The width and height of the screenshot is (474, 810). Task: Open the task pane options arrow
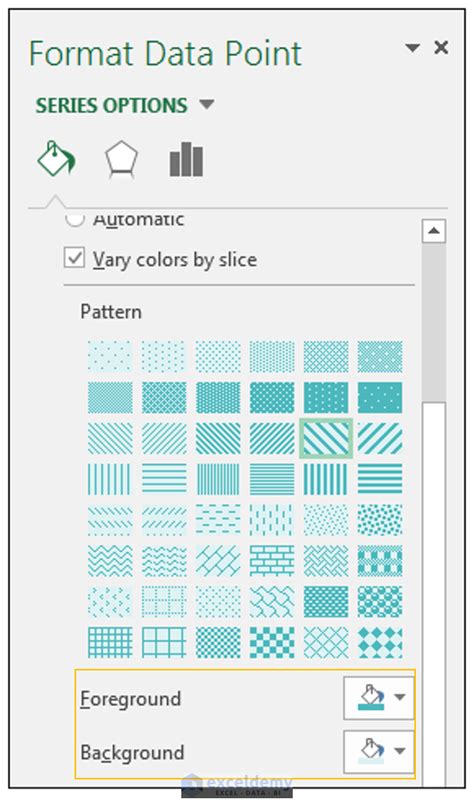(x=412, y=48)
